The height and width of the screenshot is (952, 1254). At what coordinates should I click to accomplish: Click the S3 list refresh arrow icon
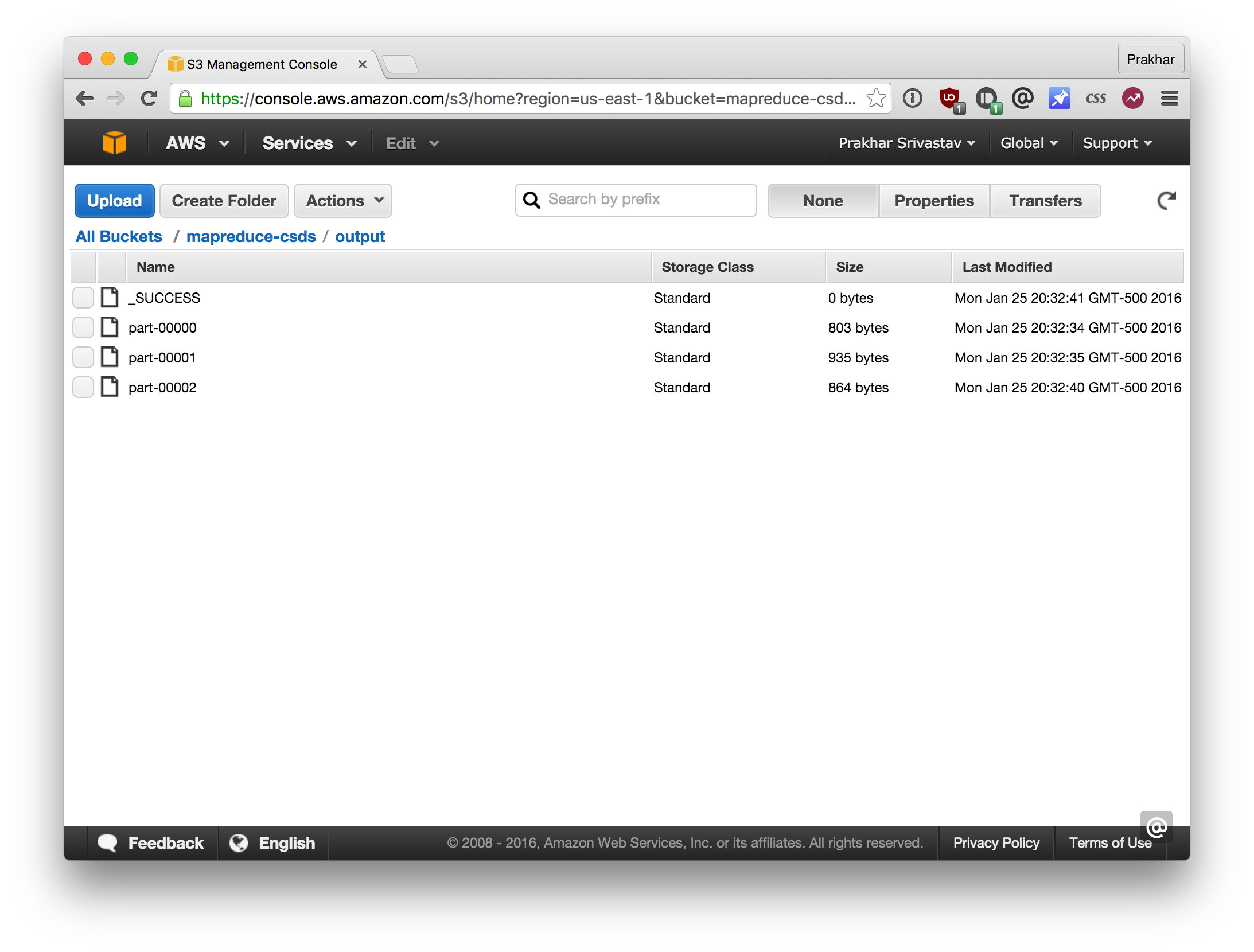[1166, 200]
